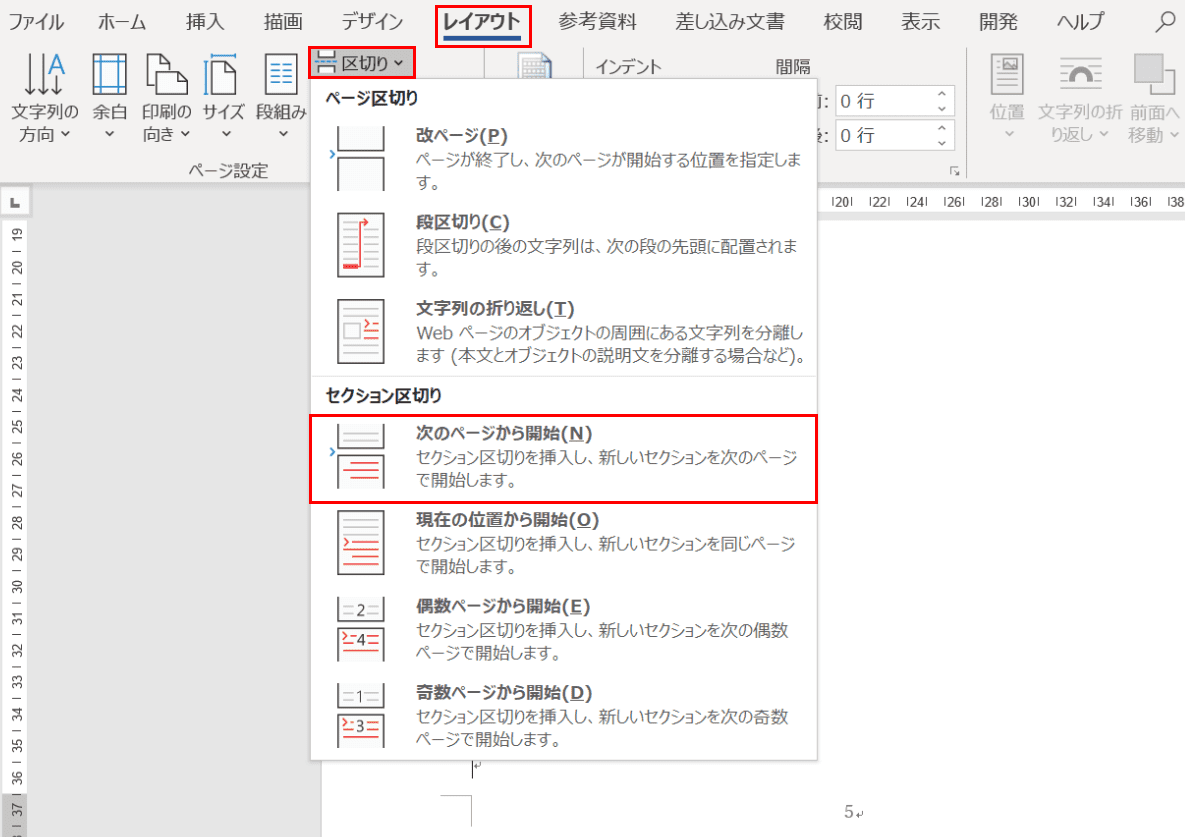Open the 余白 margins menu
1185x837 pixels.
point(110,98)
